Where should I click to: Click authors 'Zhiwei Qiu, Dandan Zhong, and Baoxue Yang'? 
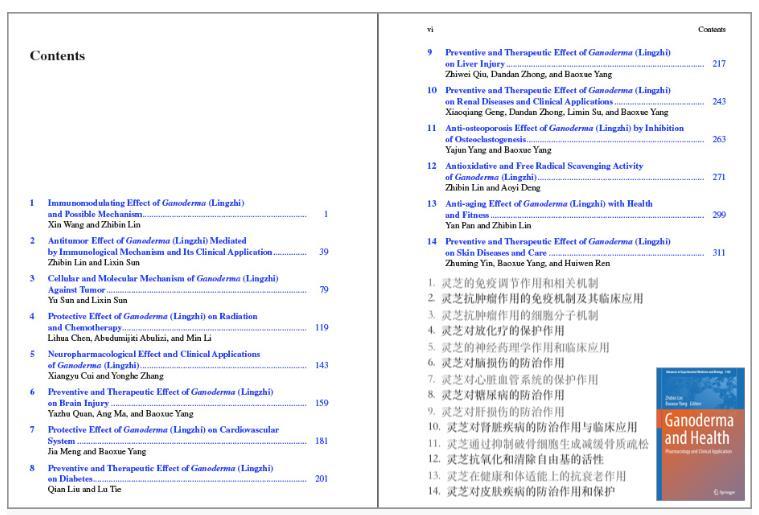tap(529, 74)
